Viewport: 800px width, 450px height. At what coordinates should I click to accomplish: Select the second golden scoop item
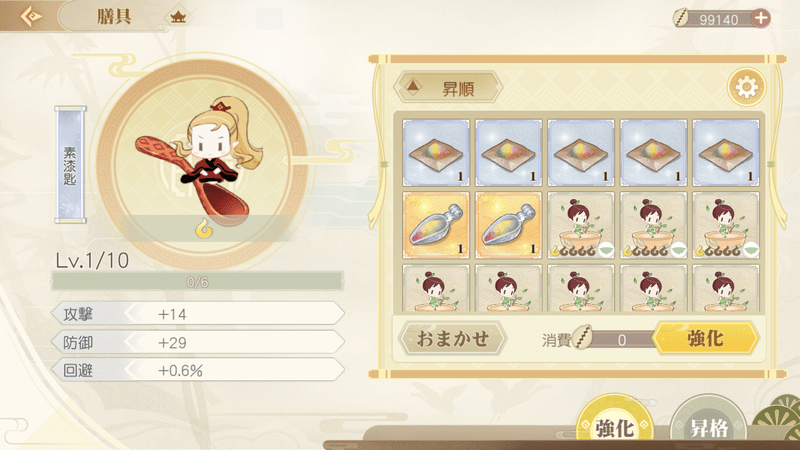point(508,225)
